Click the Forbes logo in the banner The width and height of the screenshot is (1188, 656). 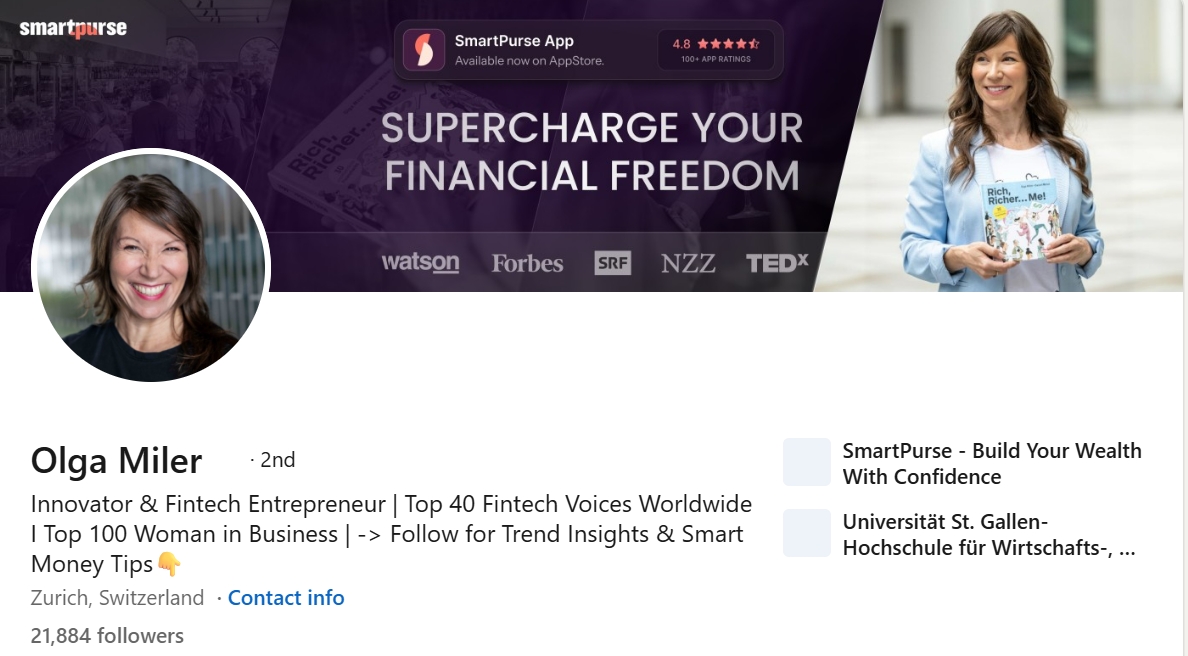(527, 263)
